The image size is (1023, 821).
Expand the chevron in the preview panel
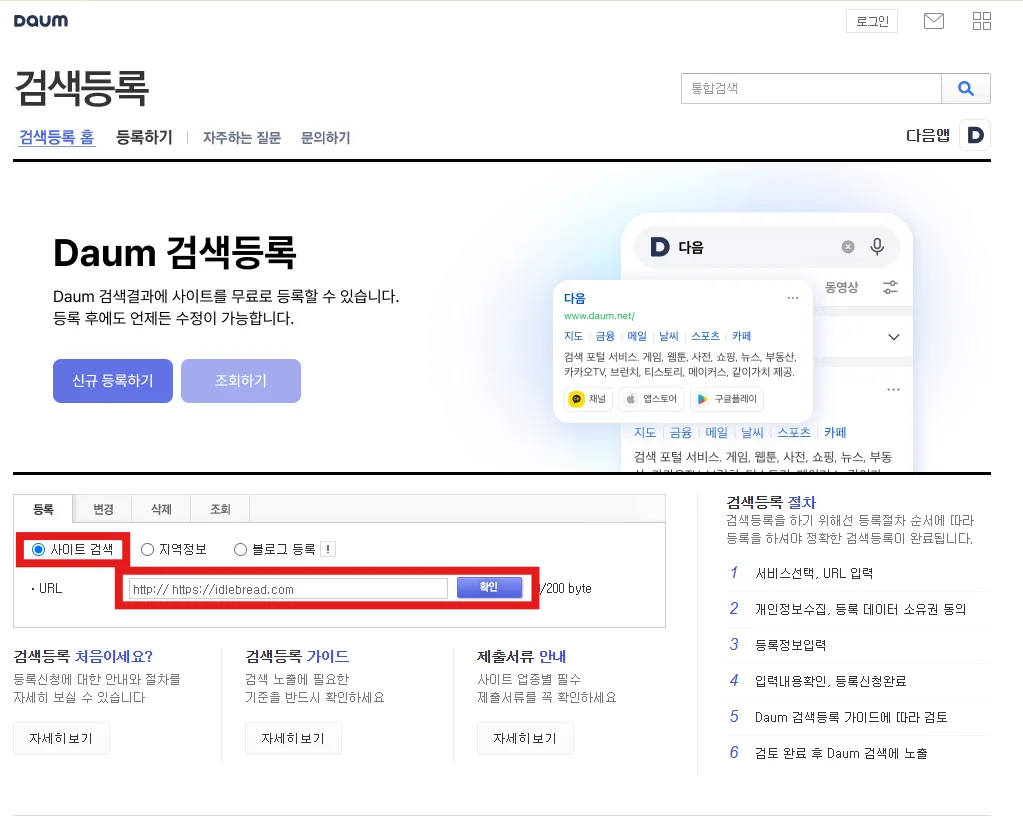click(894, 337)
